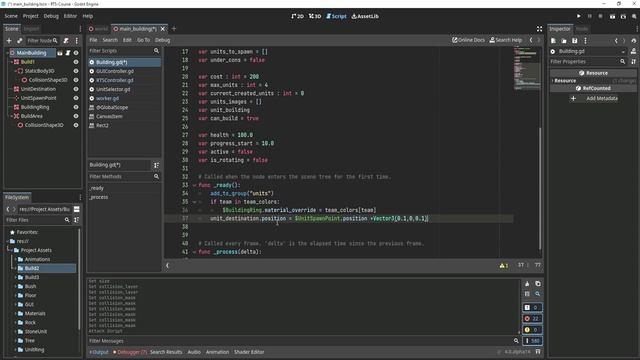The height and width of the screenshot is (360, 640).
Task: Hide first CollisionShape3D node
Action: [76, 80]
